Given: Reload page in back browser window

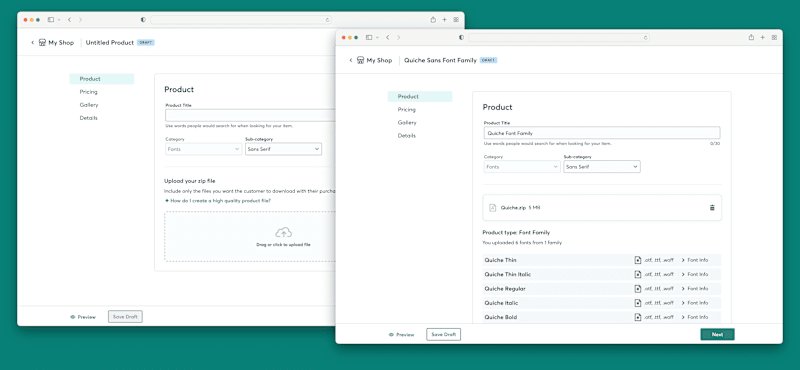Looking at the screenshot, I should click(328, 19).
